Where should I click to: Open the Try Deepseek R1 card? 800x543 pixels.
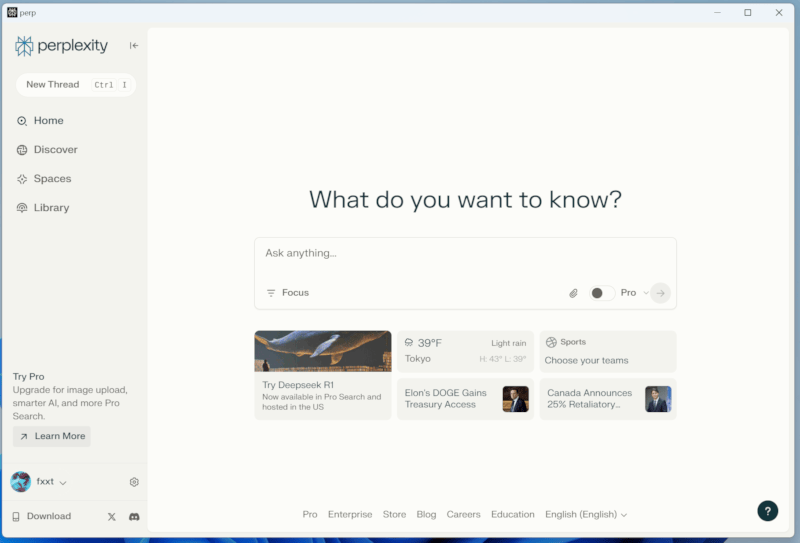pos(323,375)
